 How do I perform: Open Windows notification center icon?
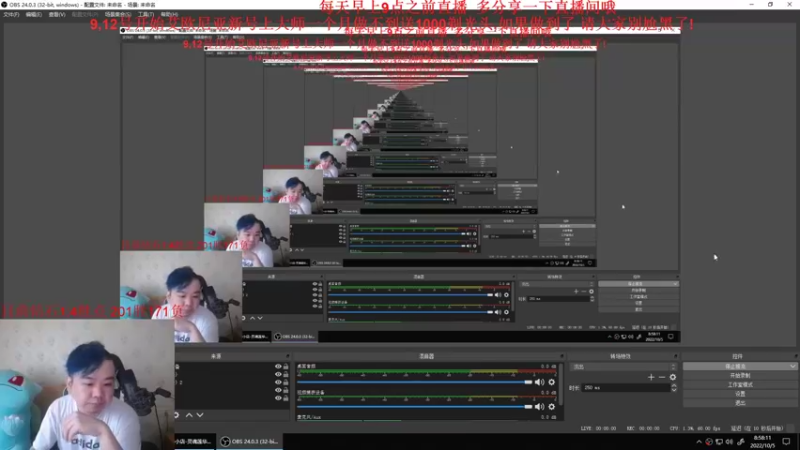[x=786, y=441]
